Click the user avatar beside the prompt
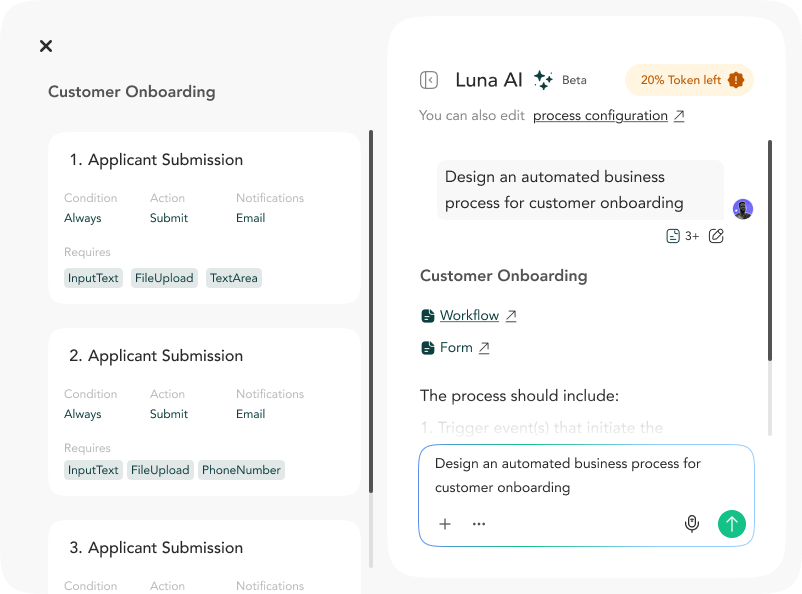The image size is (802, 594). pyautogui.click(x=742, y=208)
